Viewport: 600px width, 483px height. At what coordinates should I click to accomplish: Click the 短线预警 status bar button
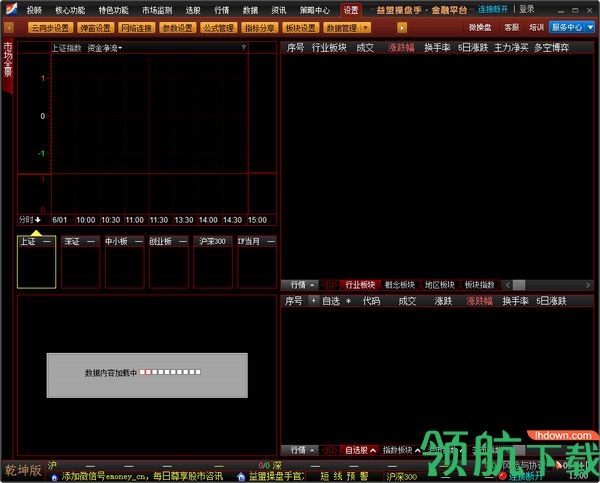point(344,476)
